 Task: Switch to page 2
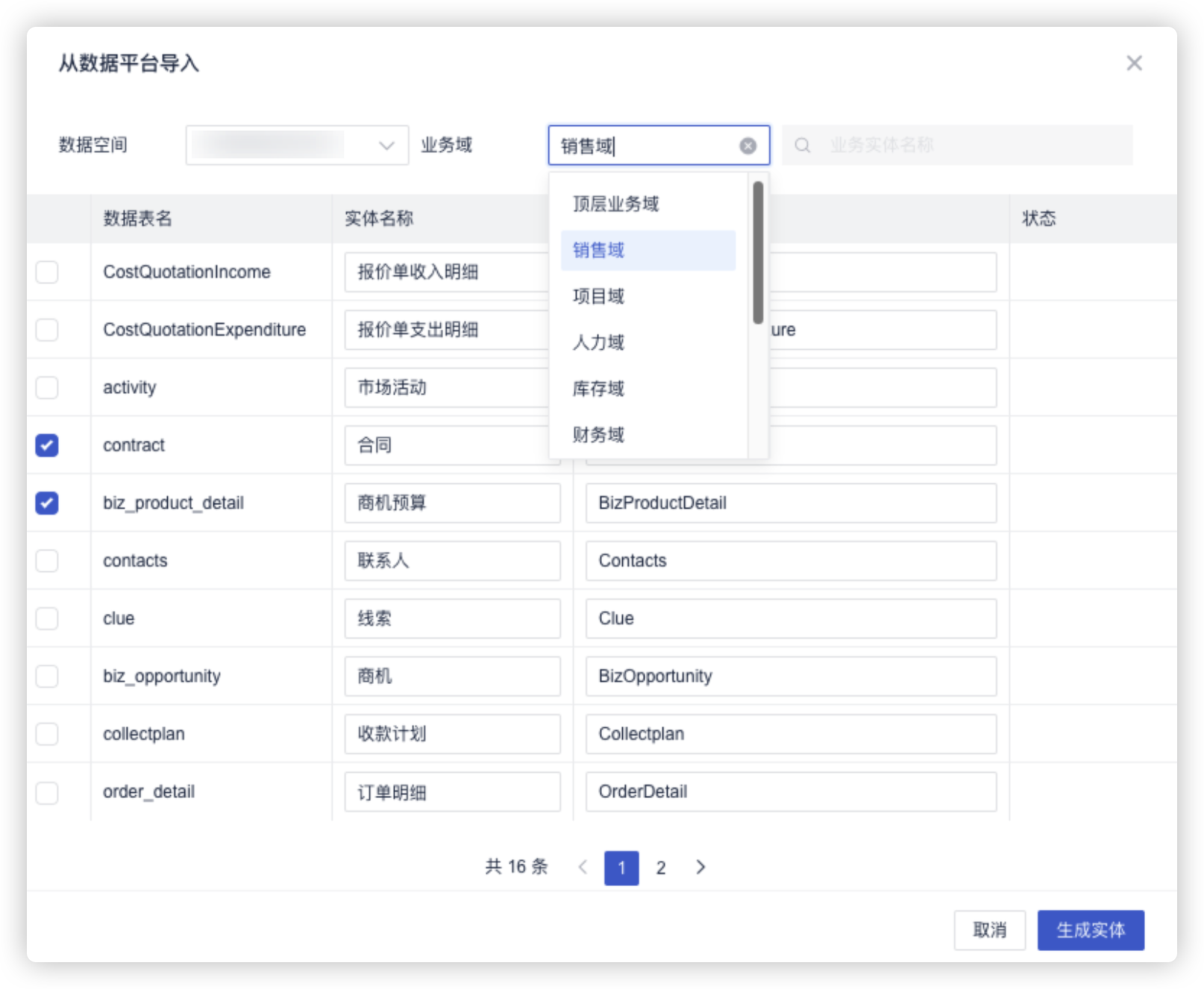[x=661, y=867]
